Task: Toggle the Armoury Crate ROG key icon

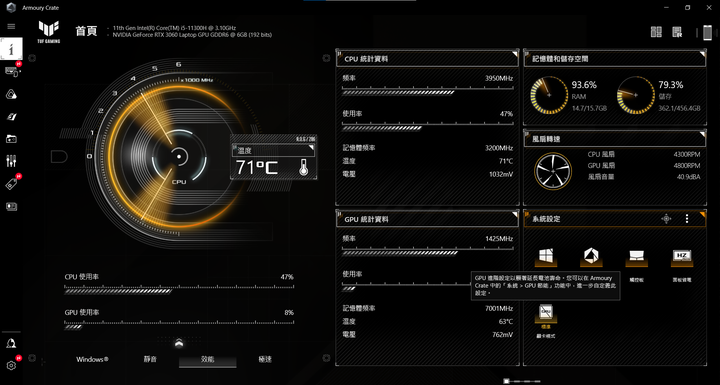Action: tap(591, 257)
